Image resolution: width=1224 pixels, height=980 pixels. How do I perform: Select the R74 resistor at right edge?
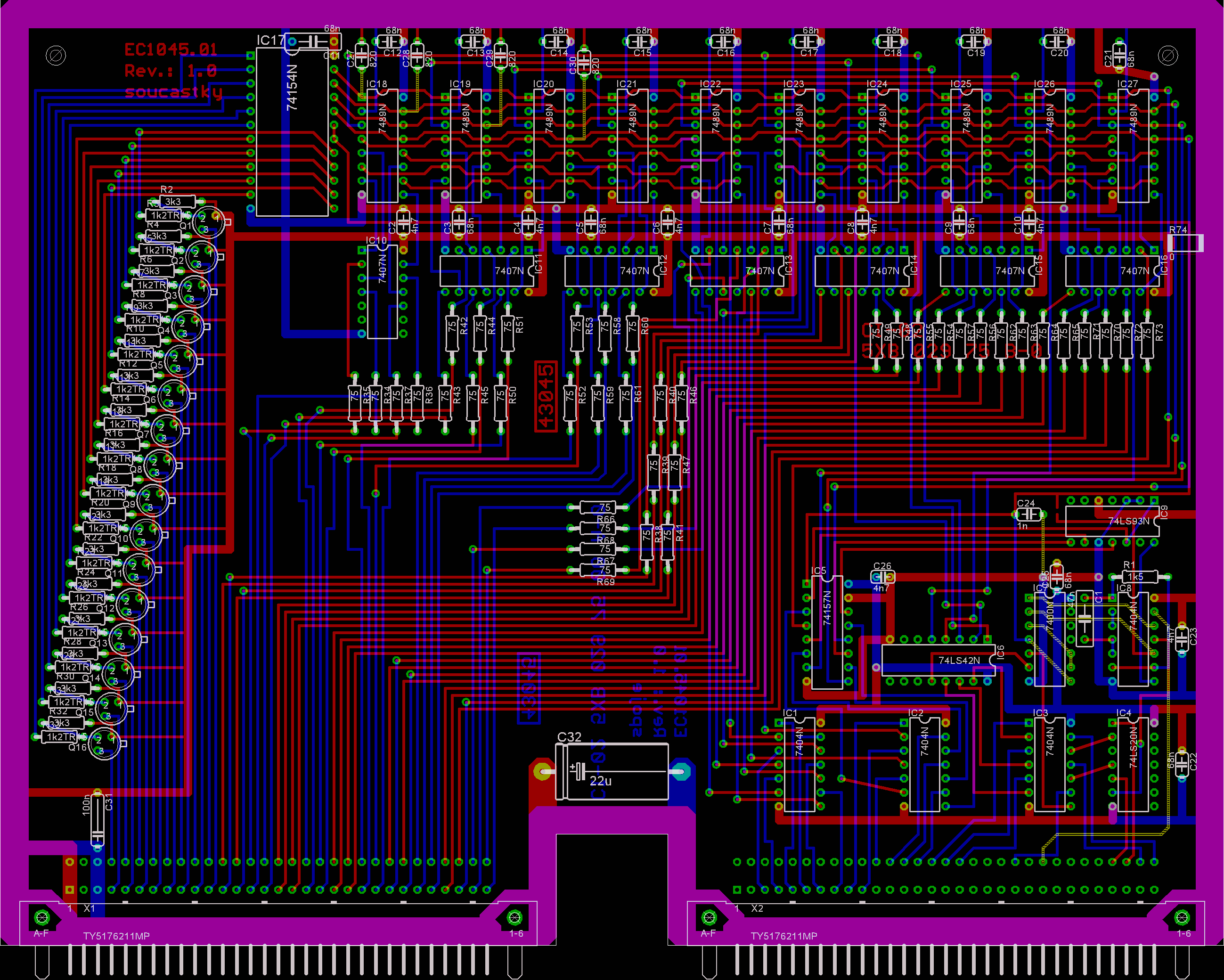1185,243
